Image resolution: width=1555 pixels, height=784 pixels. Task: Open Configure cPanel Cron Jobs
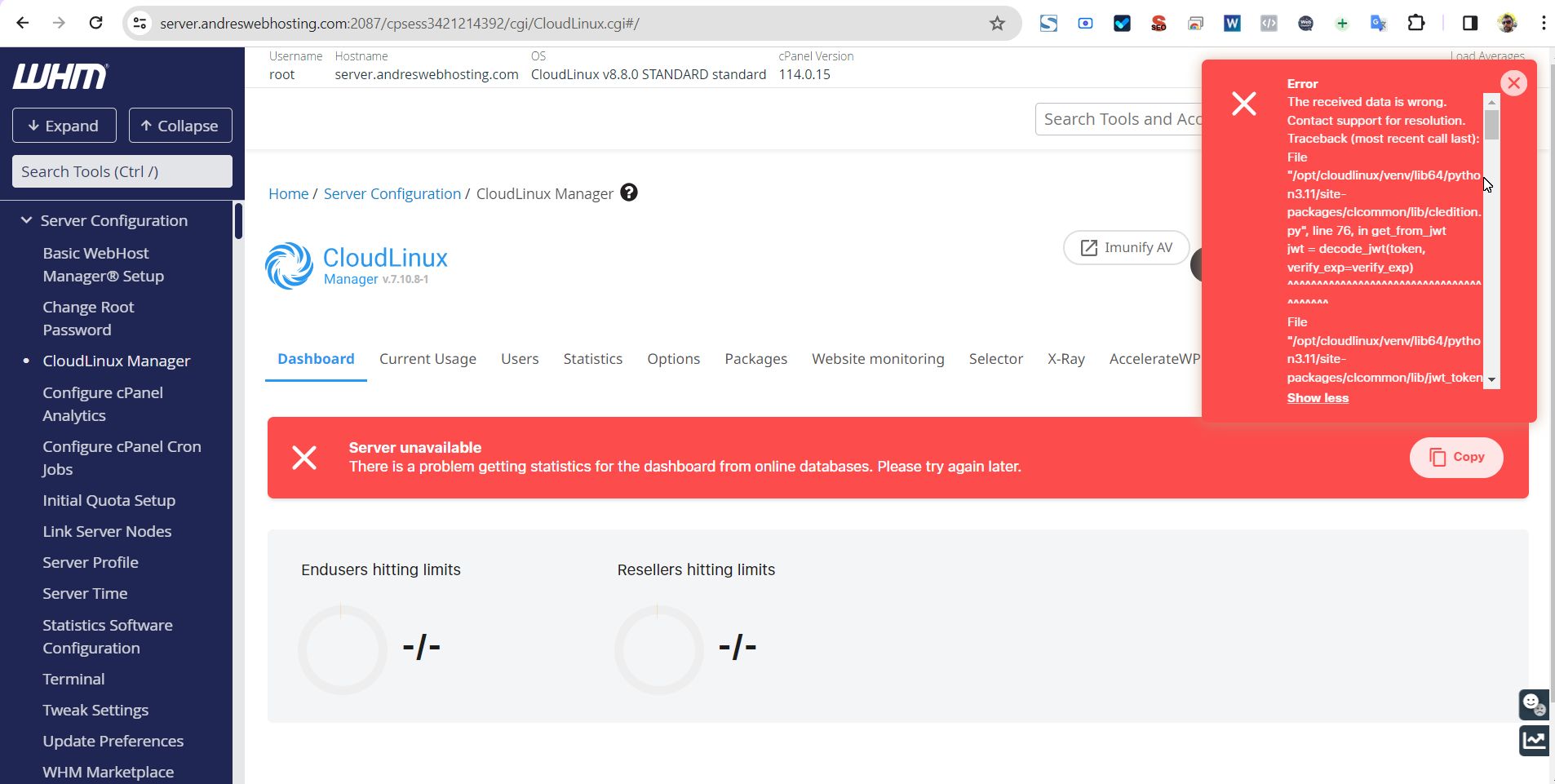point(122,458)
